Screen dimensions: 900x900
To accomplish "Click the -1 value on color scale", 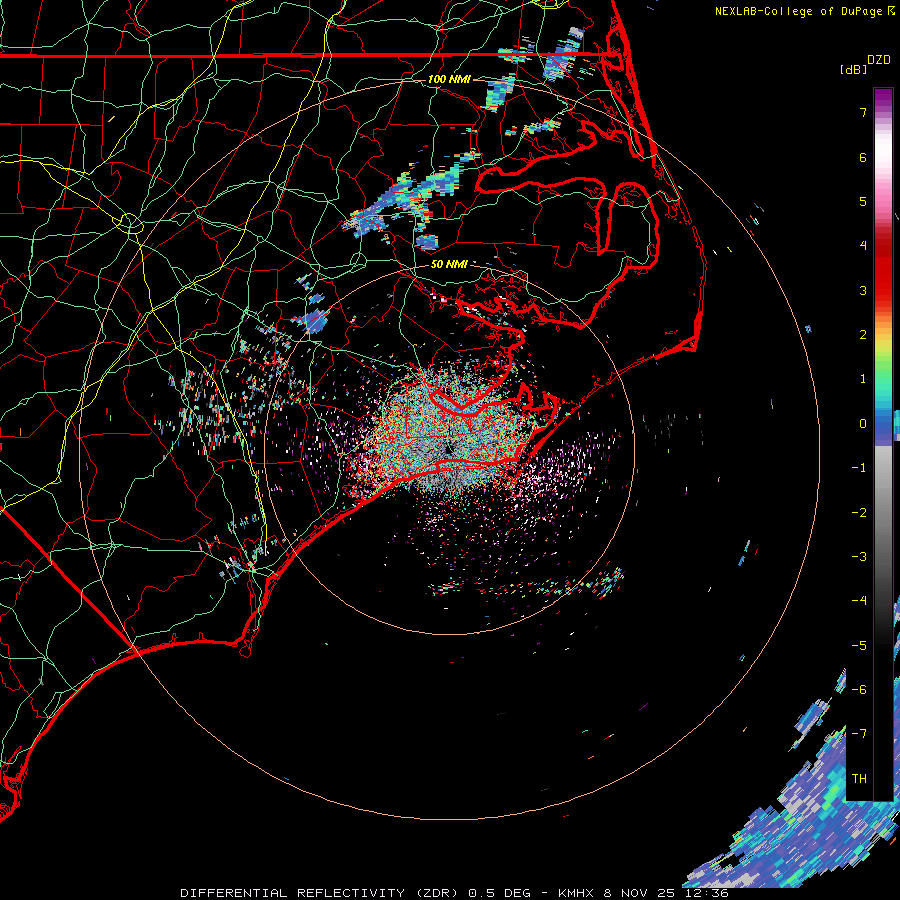I will [859, 468].
